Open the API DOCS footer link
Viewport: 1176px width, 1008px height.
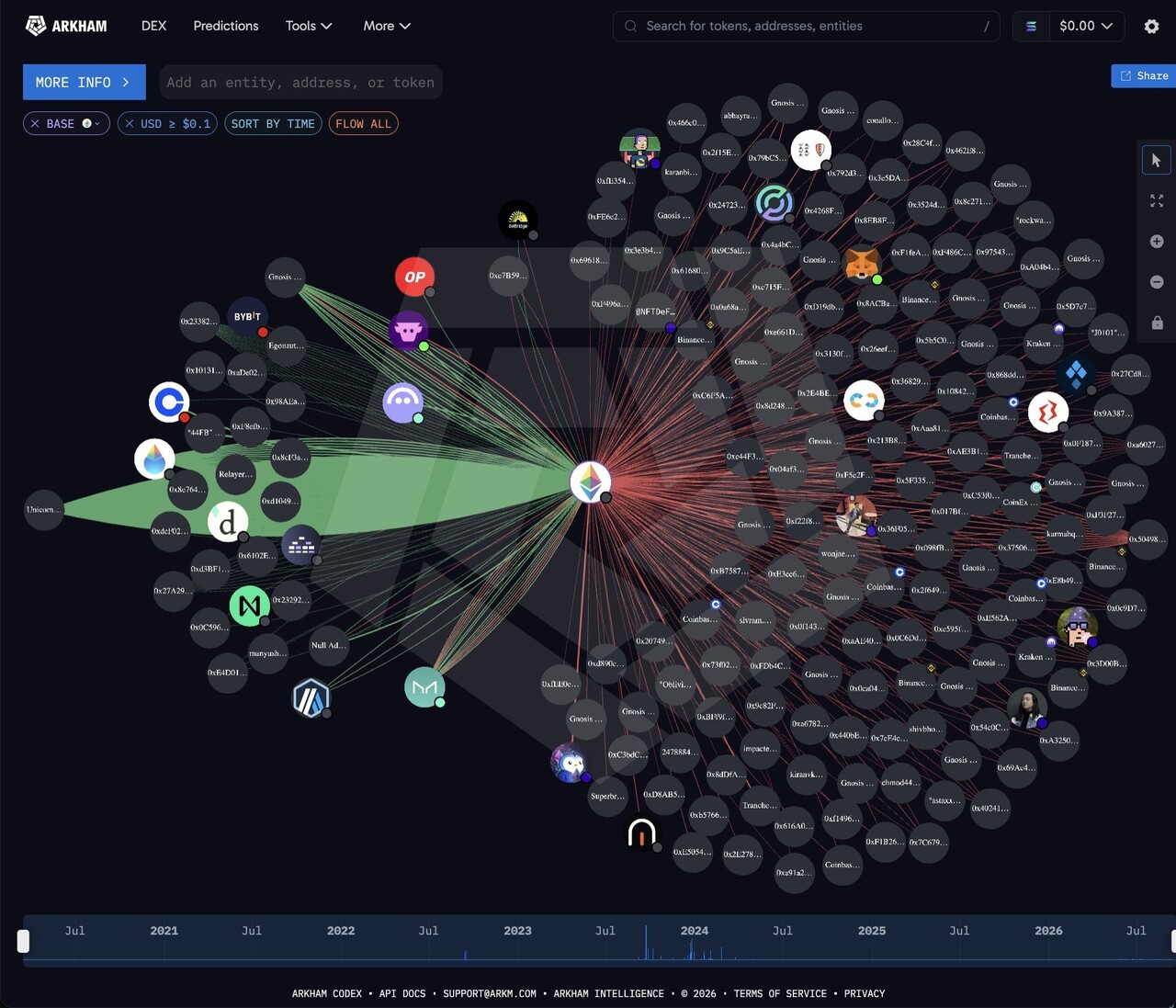402,993
